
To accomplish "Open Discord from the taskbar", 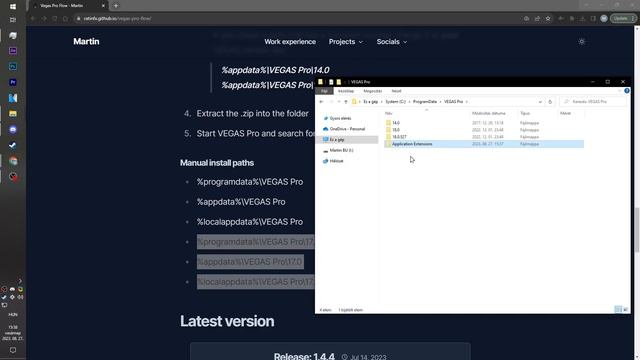I will point(13,129).
